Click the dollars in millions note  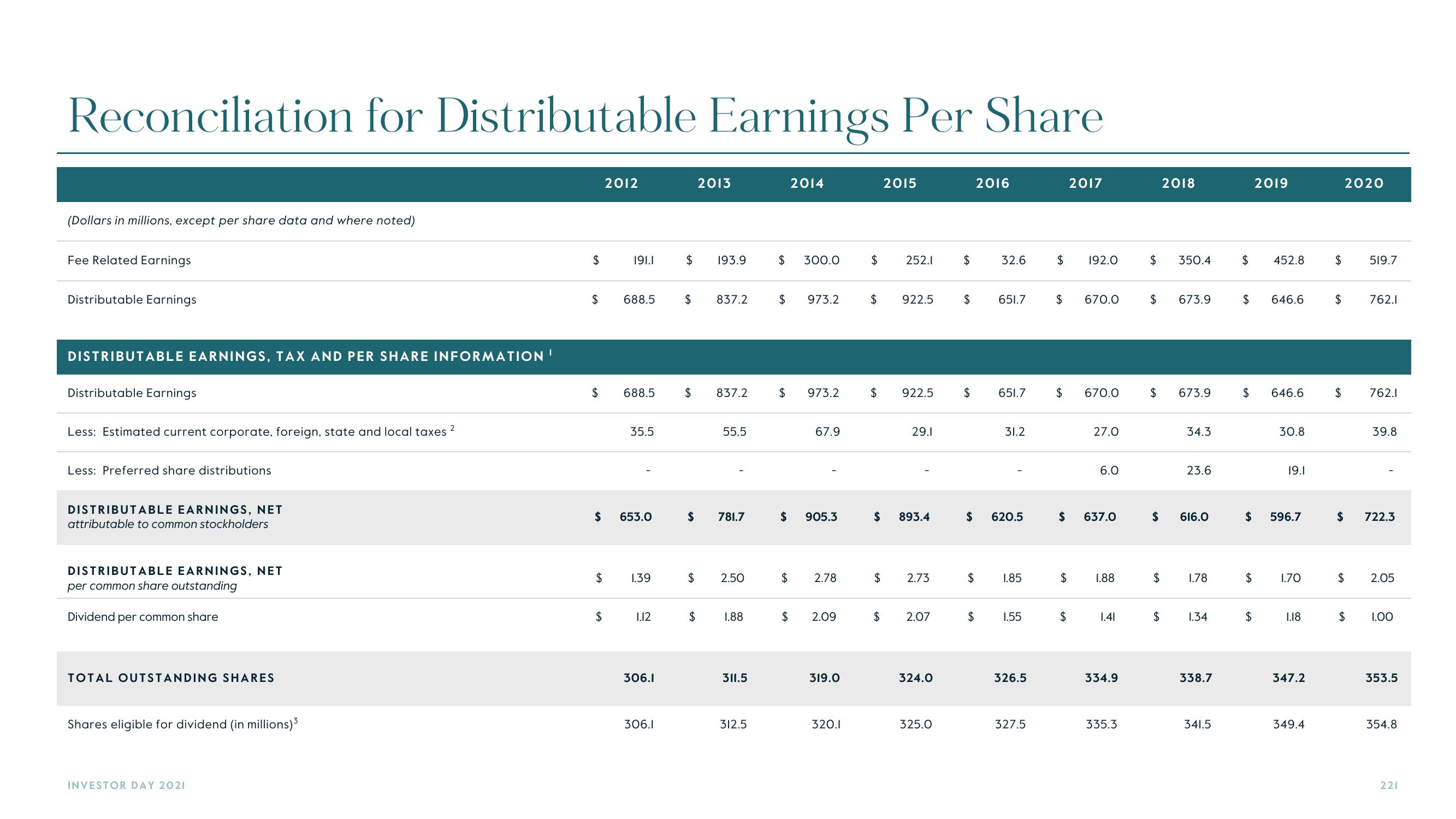coord(241,221)
